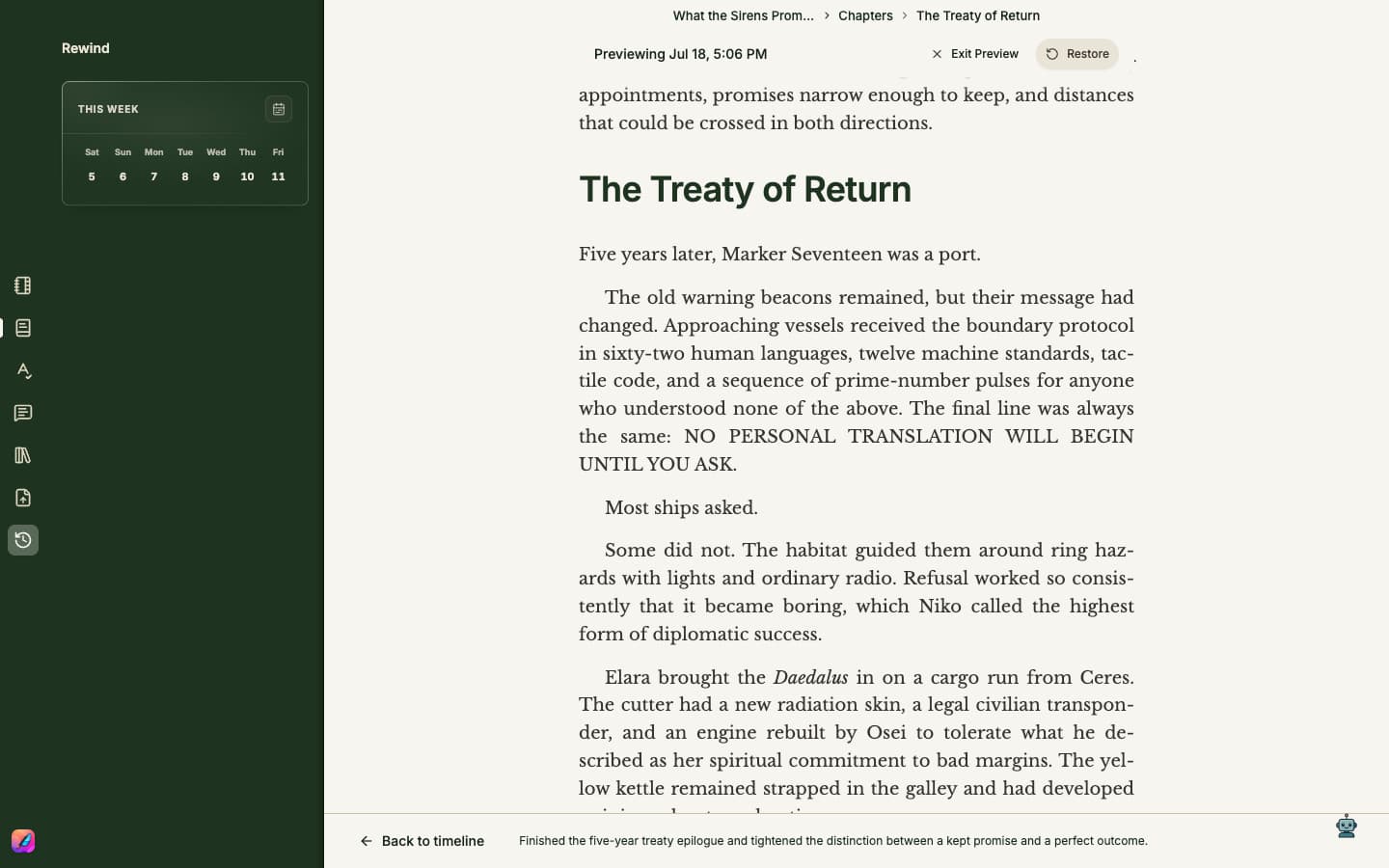Click The Treaty of Return breadcrumb
The image size is (1389, 868).
click(978, 15)
